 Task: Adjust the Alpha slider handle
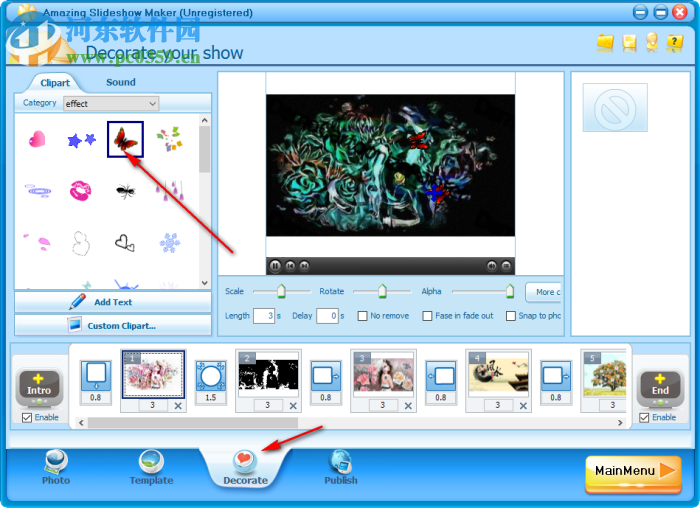pyautogui.click(x=510, y=291)
